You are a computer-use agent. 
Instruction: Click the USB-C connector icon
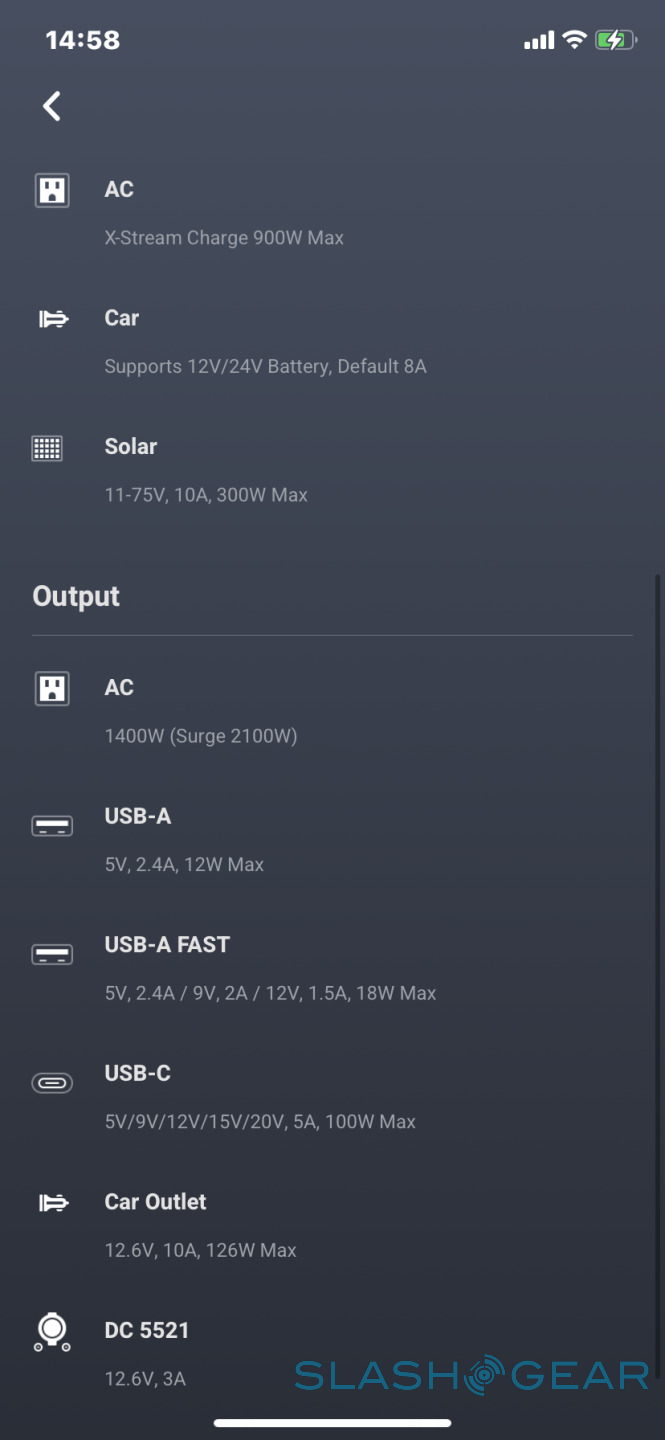[52, 1083]
